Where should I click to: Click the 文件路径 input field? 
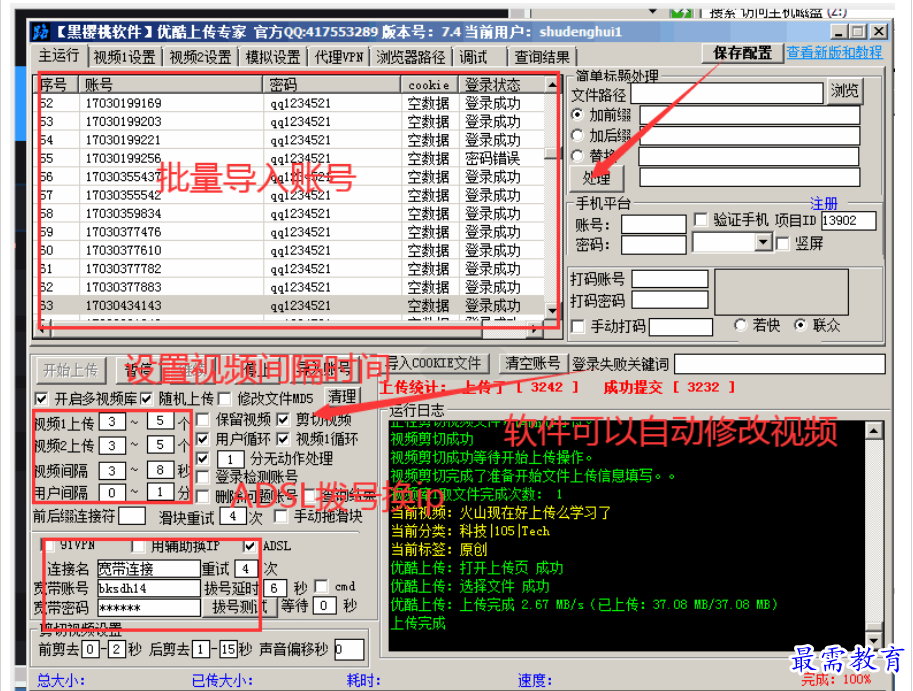pyautogui.click(x=727, y=93)
